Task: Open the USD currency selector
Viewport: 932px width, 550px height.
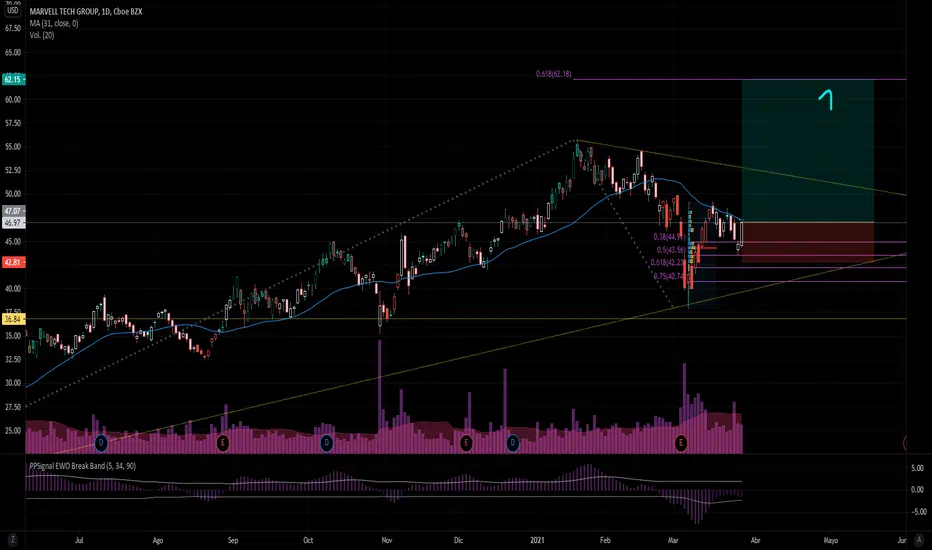Action: 12,11
